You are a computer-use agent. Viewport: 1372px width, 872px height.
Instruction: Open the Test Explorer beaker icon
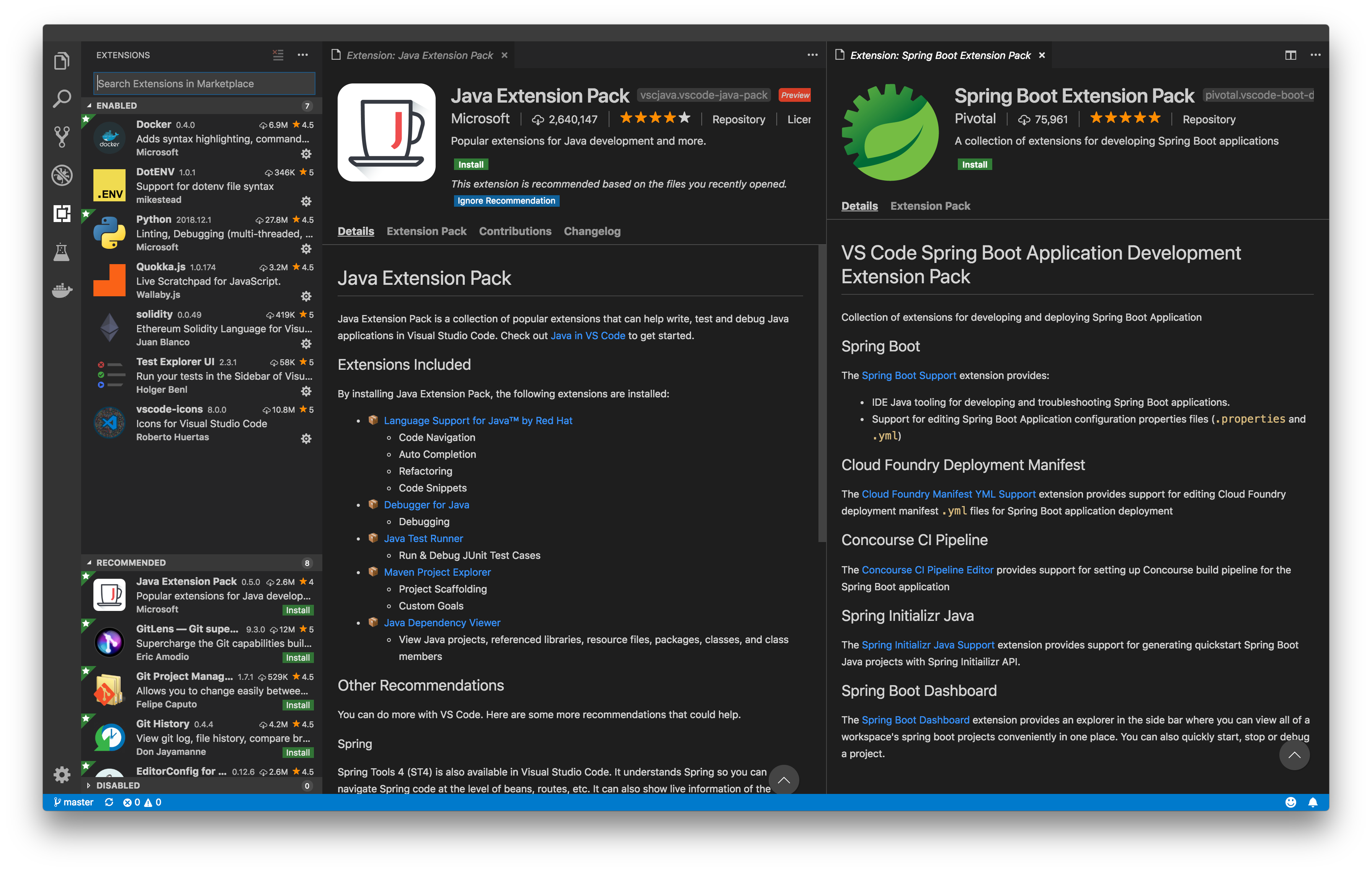(62, 252)
